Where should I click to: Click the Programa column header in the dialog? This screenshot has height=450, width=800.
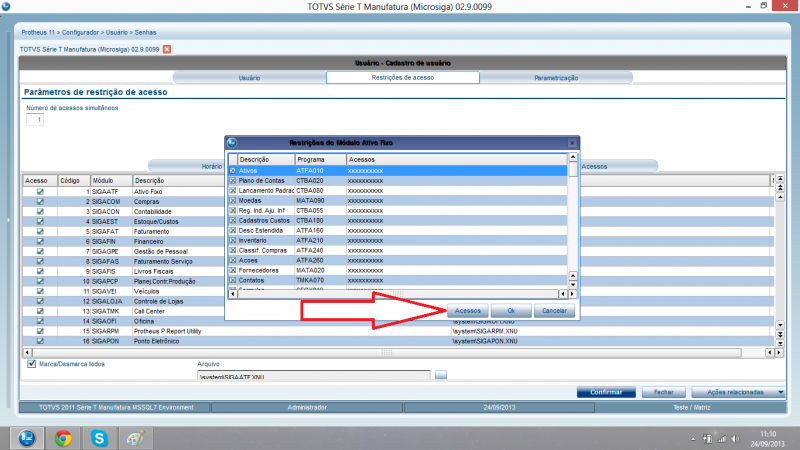coord(320,160)
